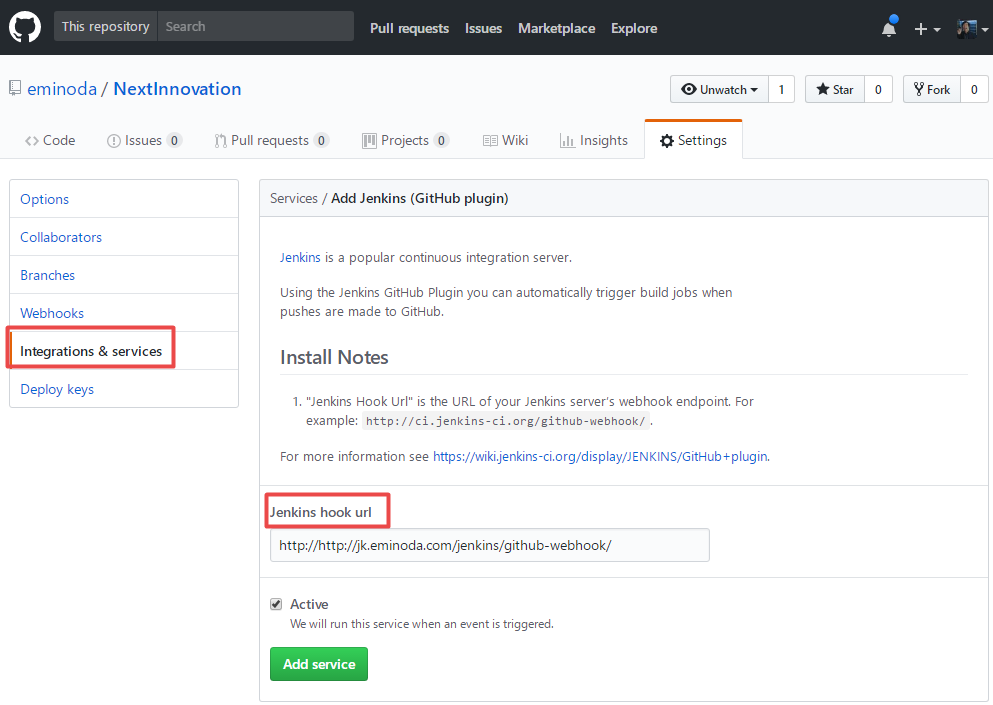The height and width of the screenshot is (705, 993).
Task: Click the This repository search scope
Action: click(106, 27)
